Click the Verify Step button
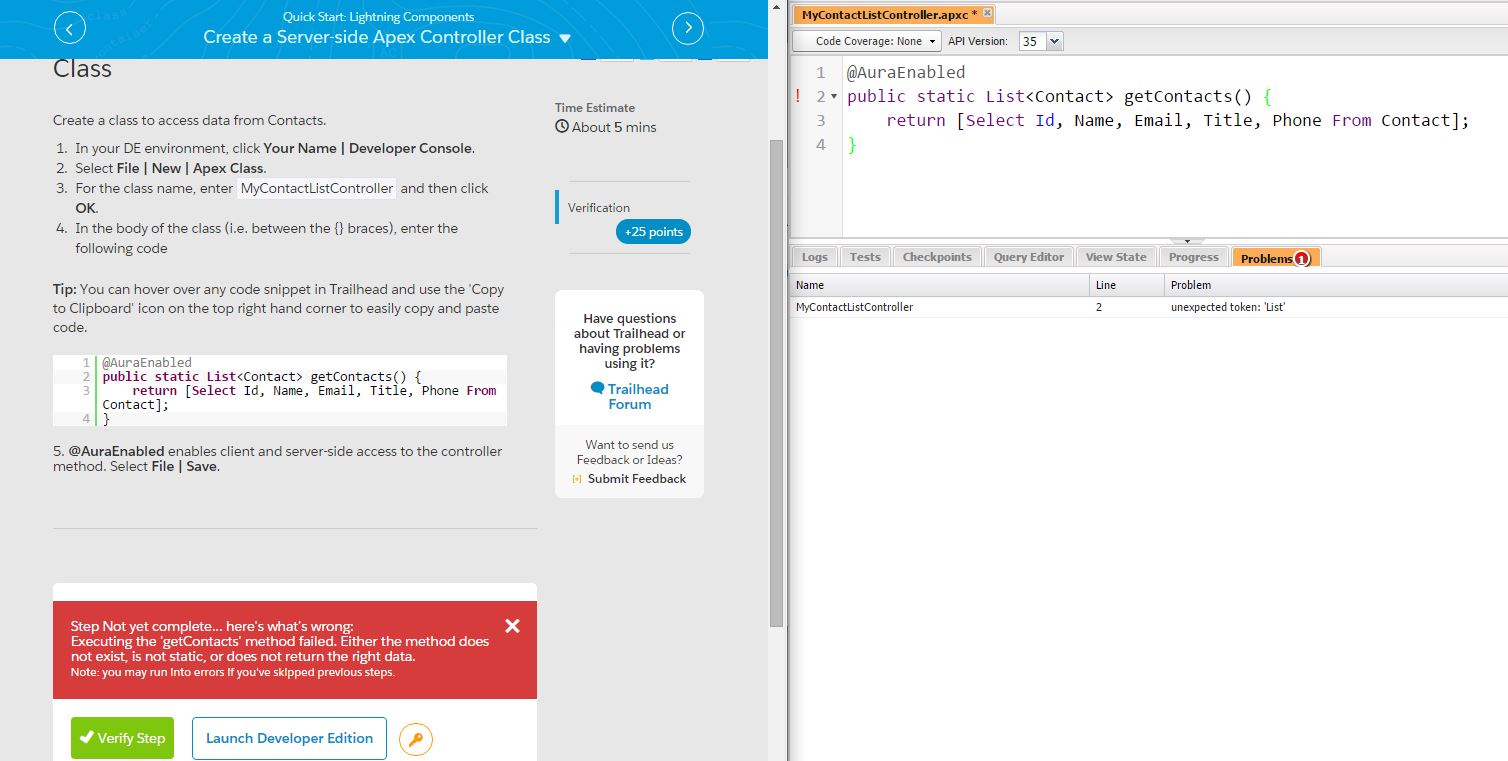This screenshot has height=761, width=1508. (122, 738)
